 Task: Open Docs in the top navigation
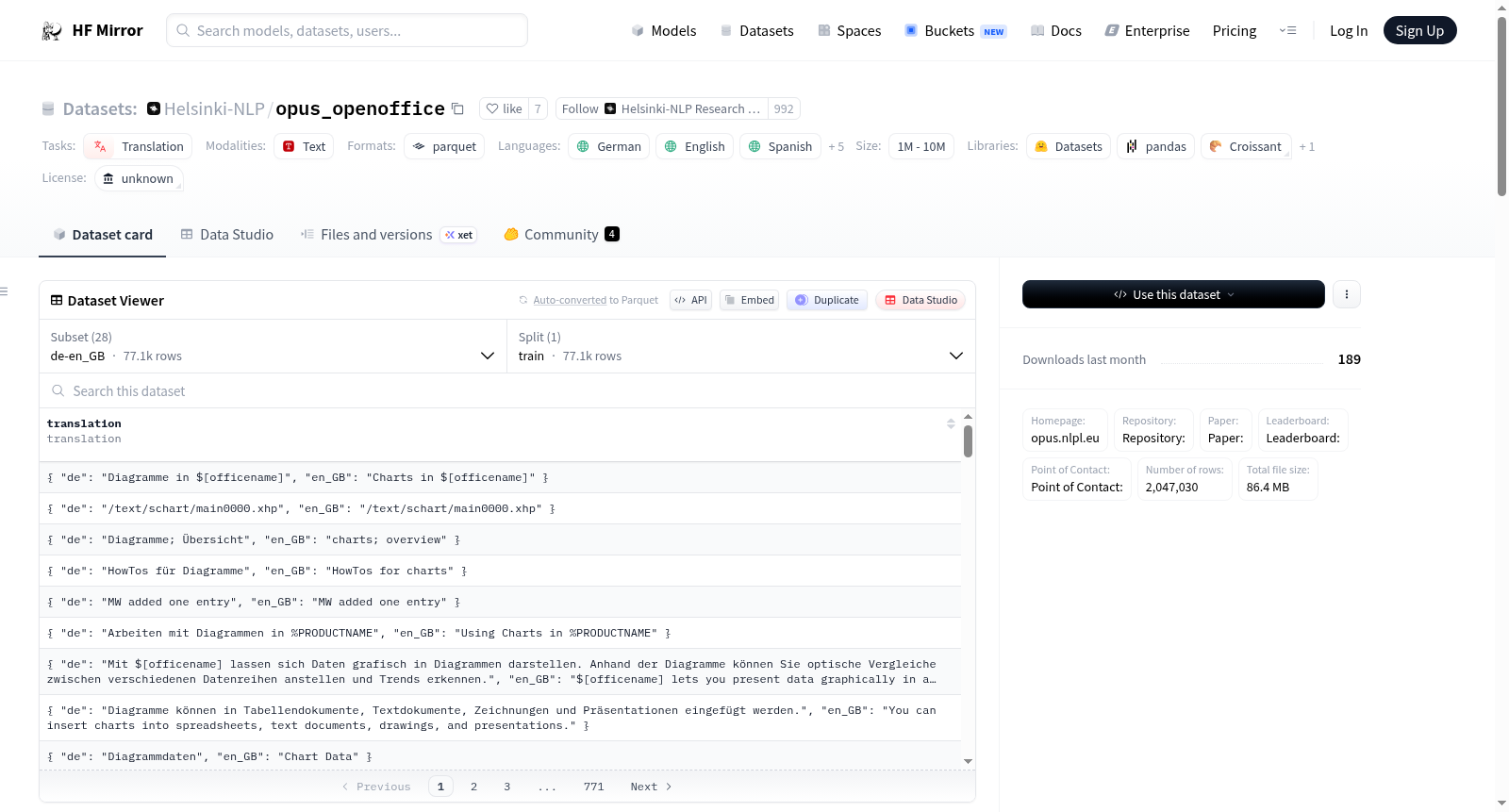click(1056, 30)
